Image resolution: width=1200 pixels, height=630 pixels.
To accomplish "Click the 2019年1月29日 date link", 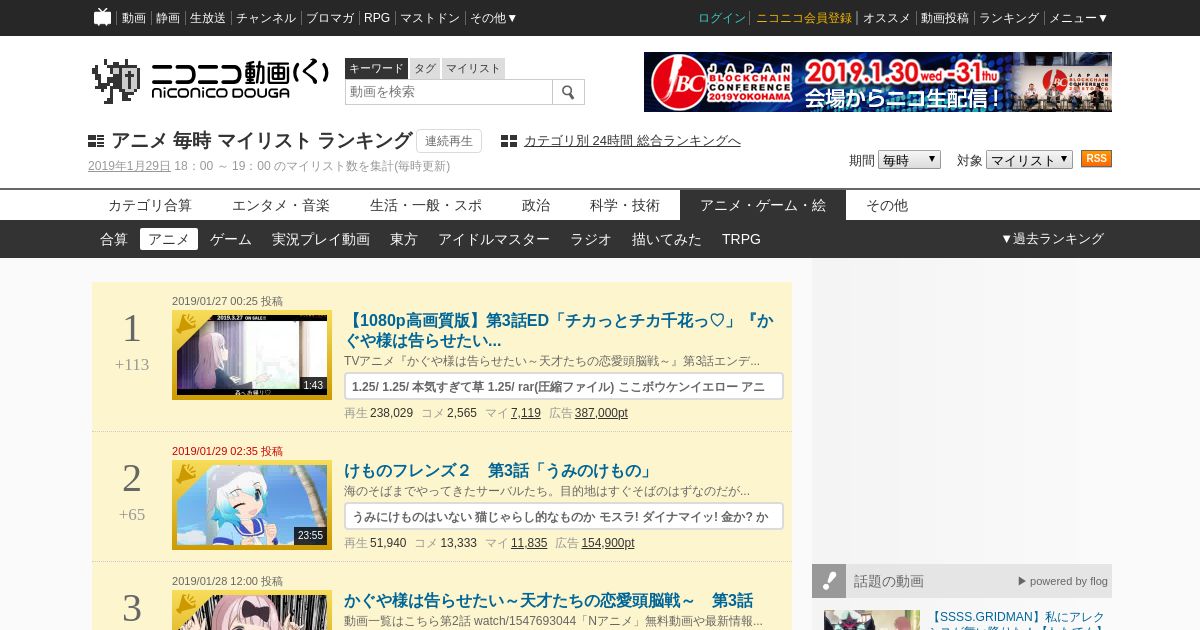I will tap(129, 166).
